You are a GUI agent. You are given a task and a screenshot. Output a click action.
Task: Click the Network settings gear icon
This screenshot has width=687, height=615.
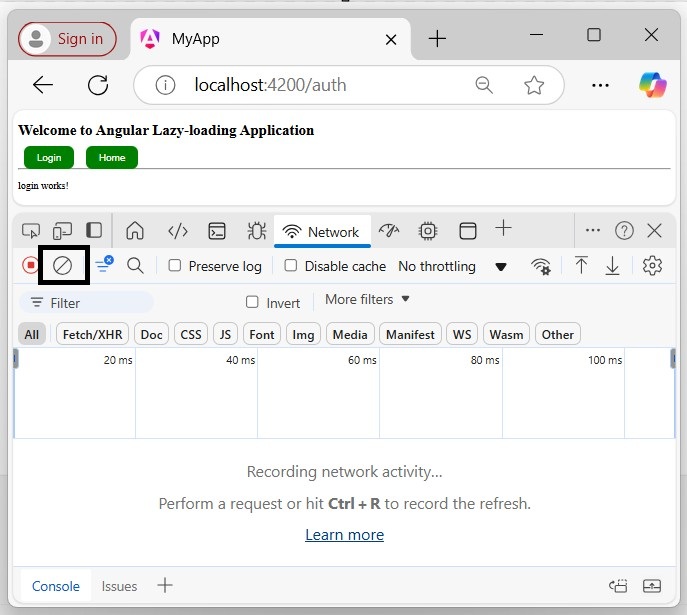click(653, 266)
